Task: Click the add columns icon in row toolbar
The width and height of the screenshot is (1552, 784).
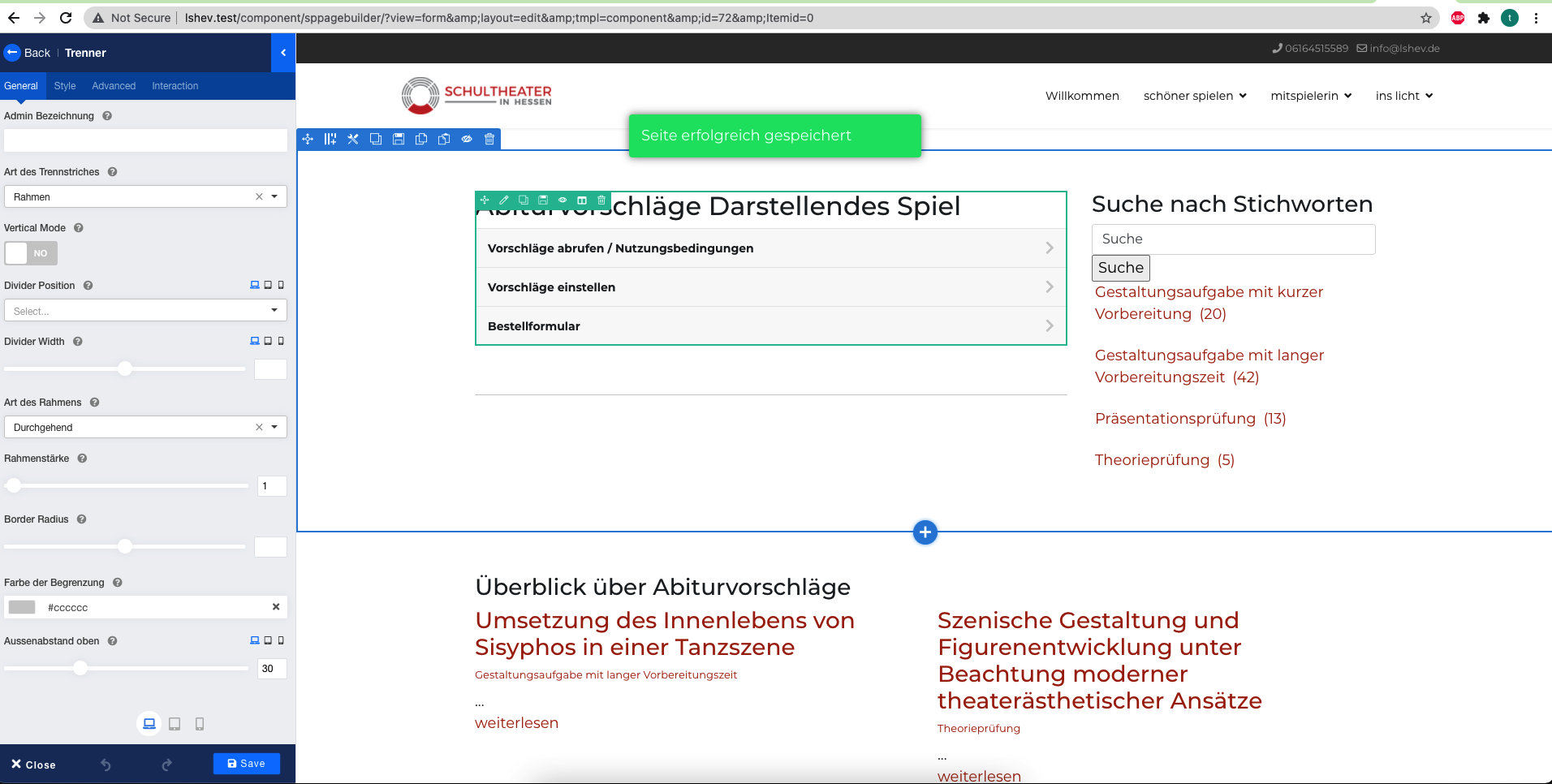Action: click(x=330, y=139)
